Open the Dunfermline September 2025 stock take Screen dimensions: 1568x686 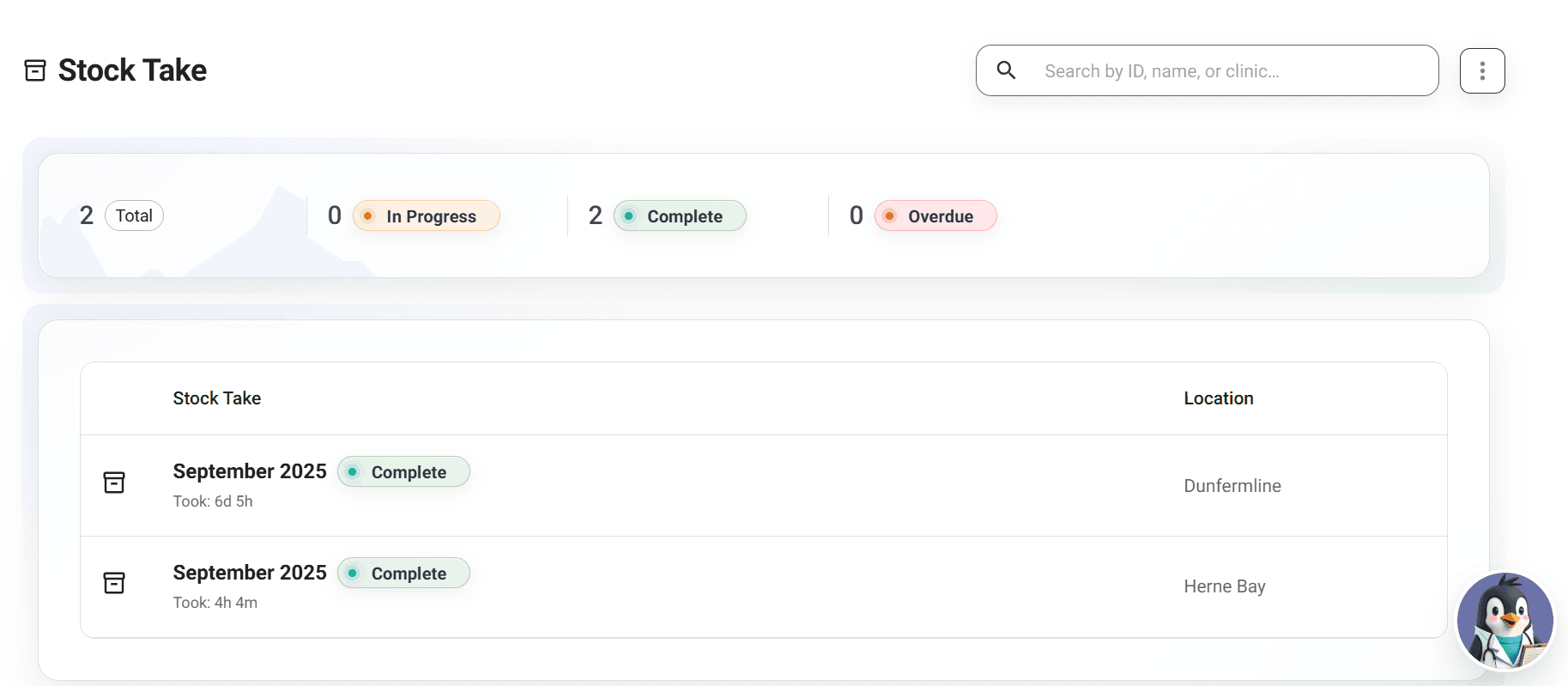pos(250,471)
